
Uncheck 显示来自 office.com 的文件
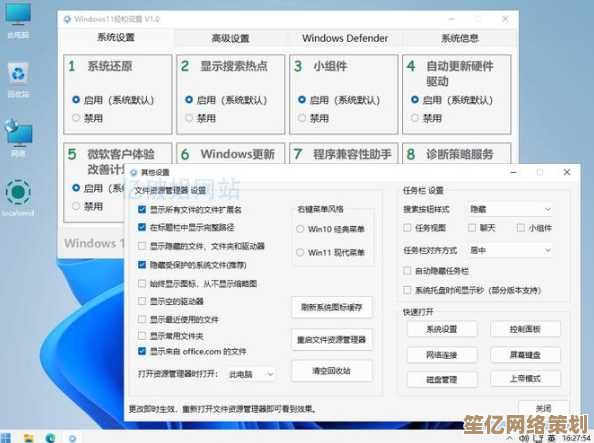[142, 351]
